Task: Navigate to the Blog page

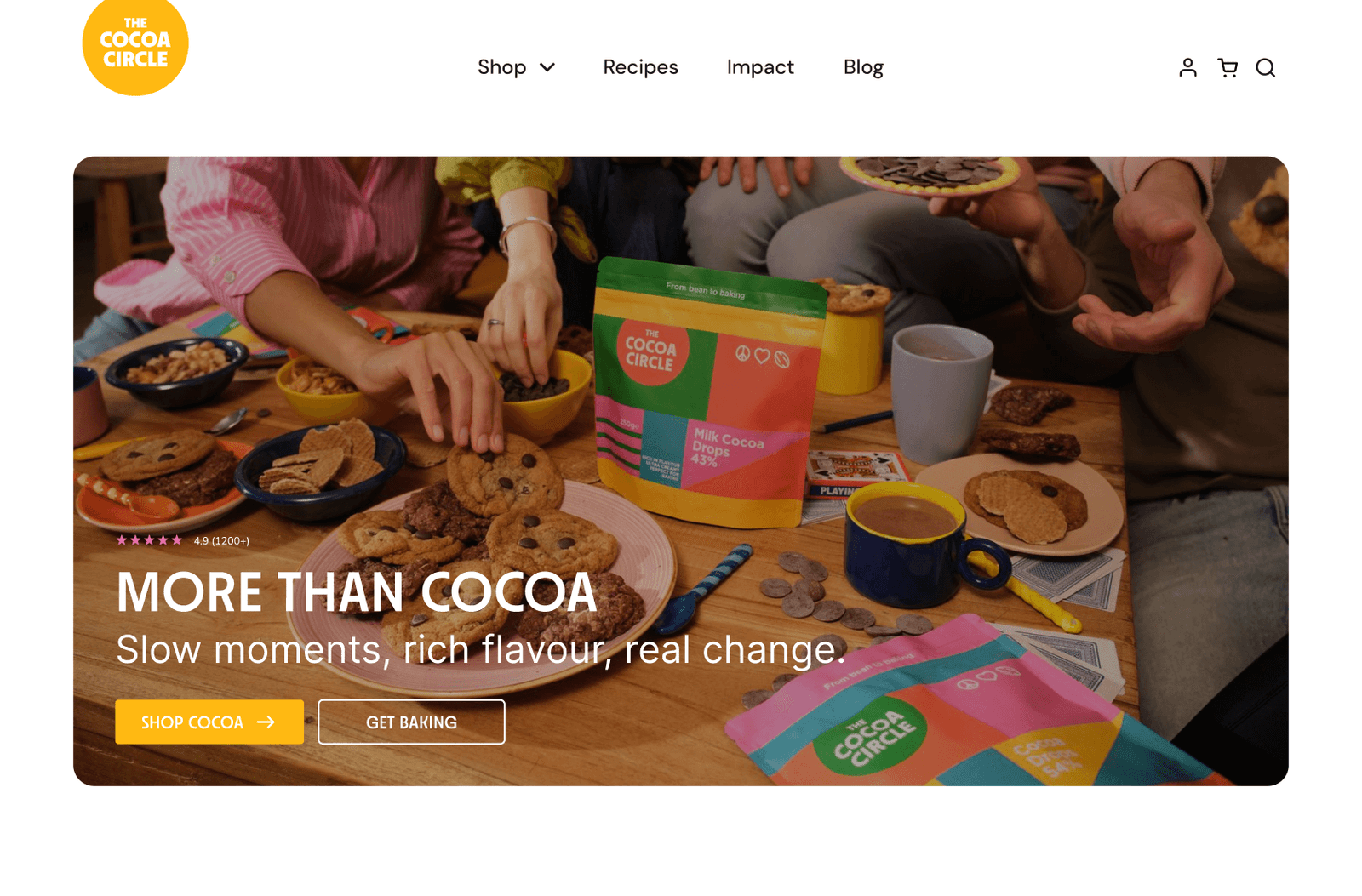Action: 863,67
